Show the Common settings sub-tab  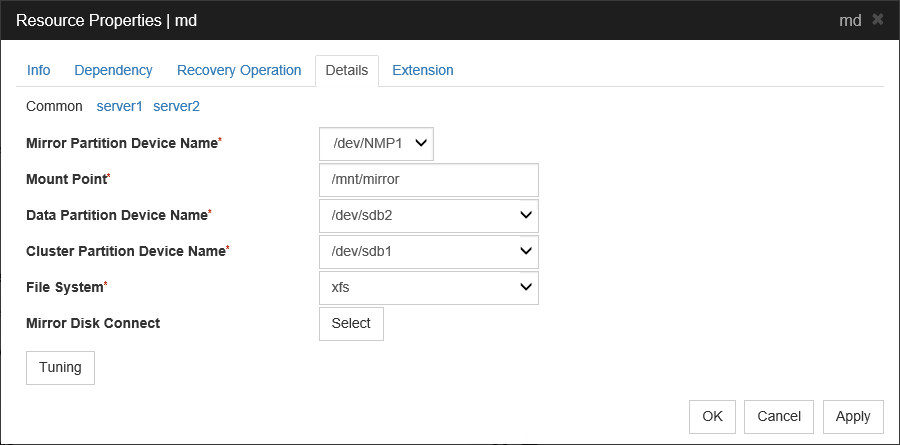point(54,105)
